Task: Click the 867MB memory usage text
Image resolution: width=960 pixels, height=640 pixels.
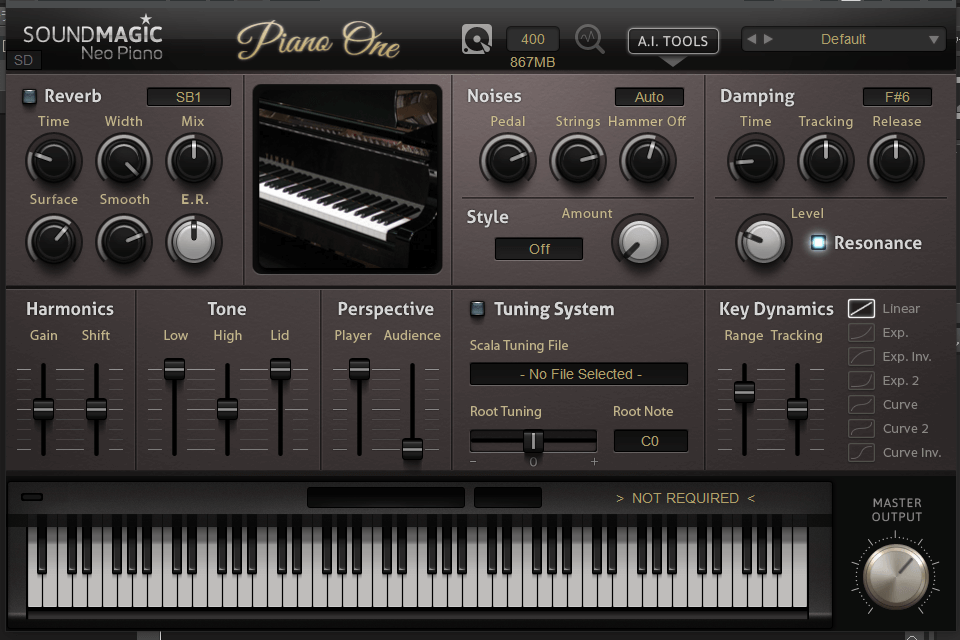Action: (533, 62)
